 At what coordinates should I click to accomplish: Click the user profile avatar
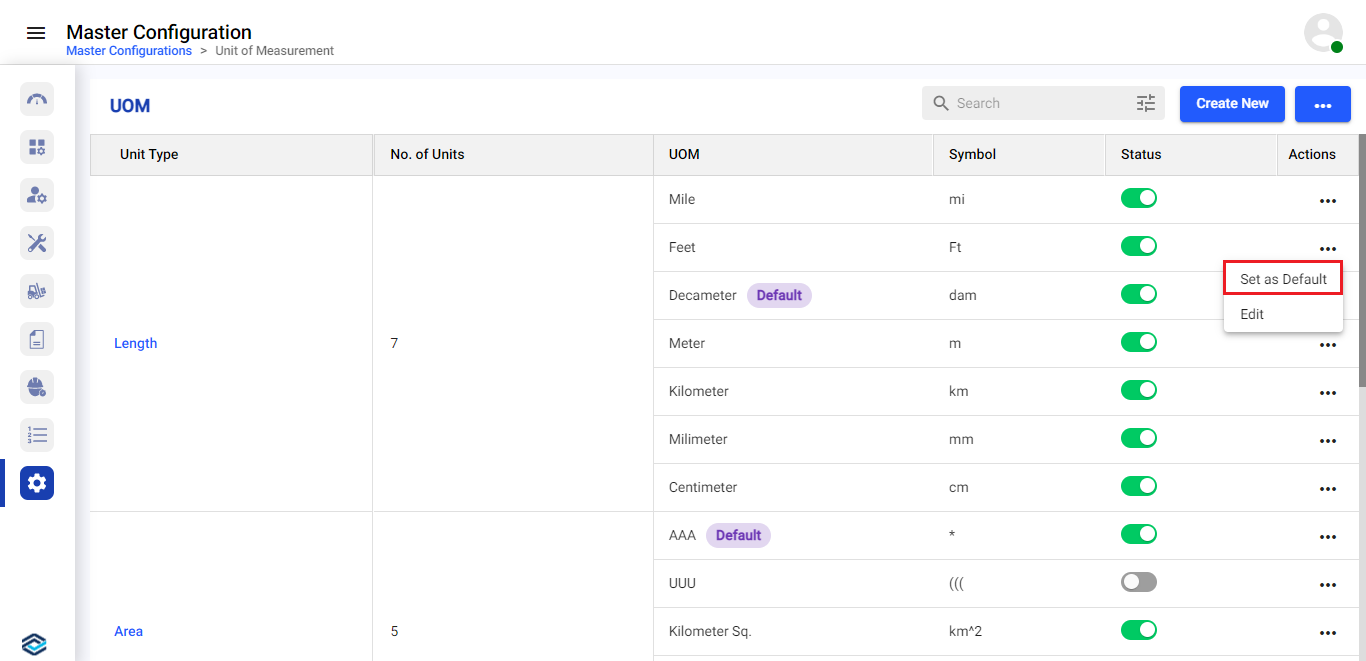tap(1323, 33)
